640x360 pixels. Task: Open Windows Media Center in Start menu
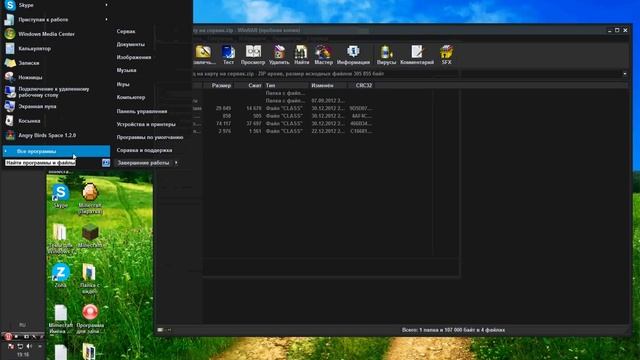point(56,34)
